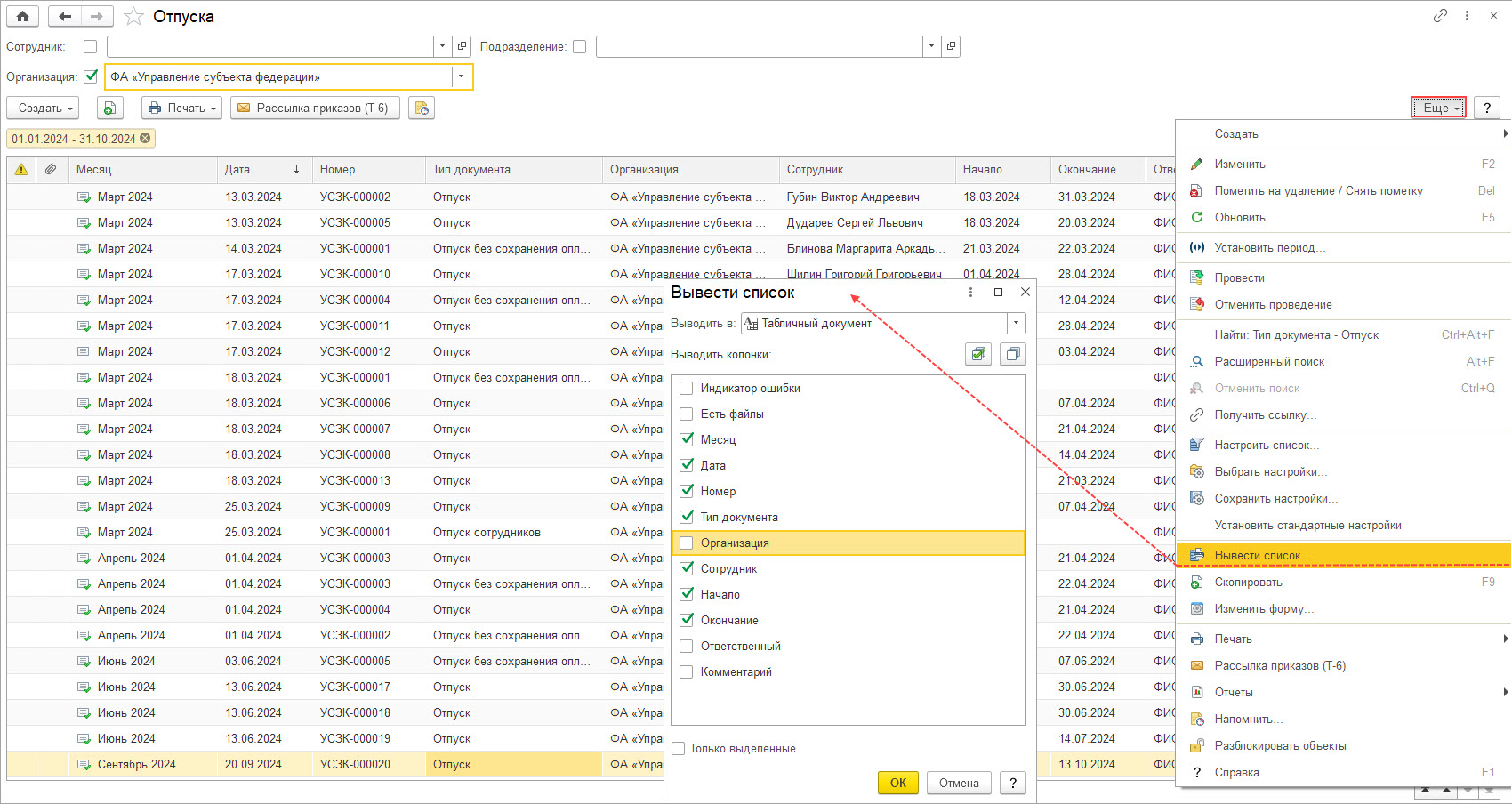Select Провести in Еще menu
The height and width of the screenshot is (804, 1512).
1343,278
